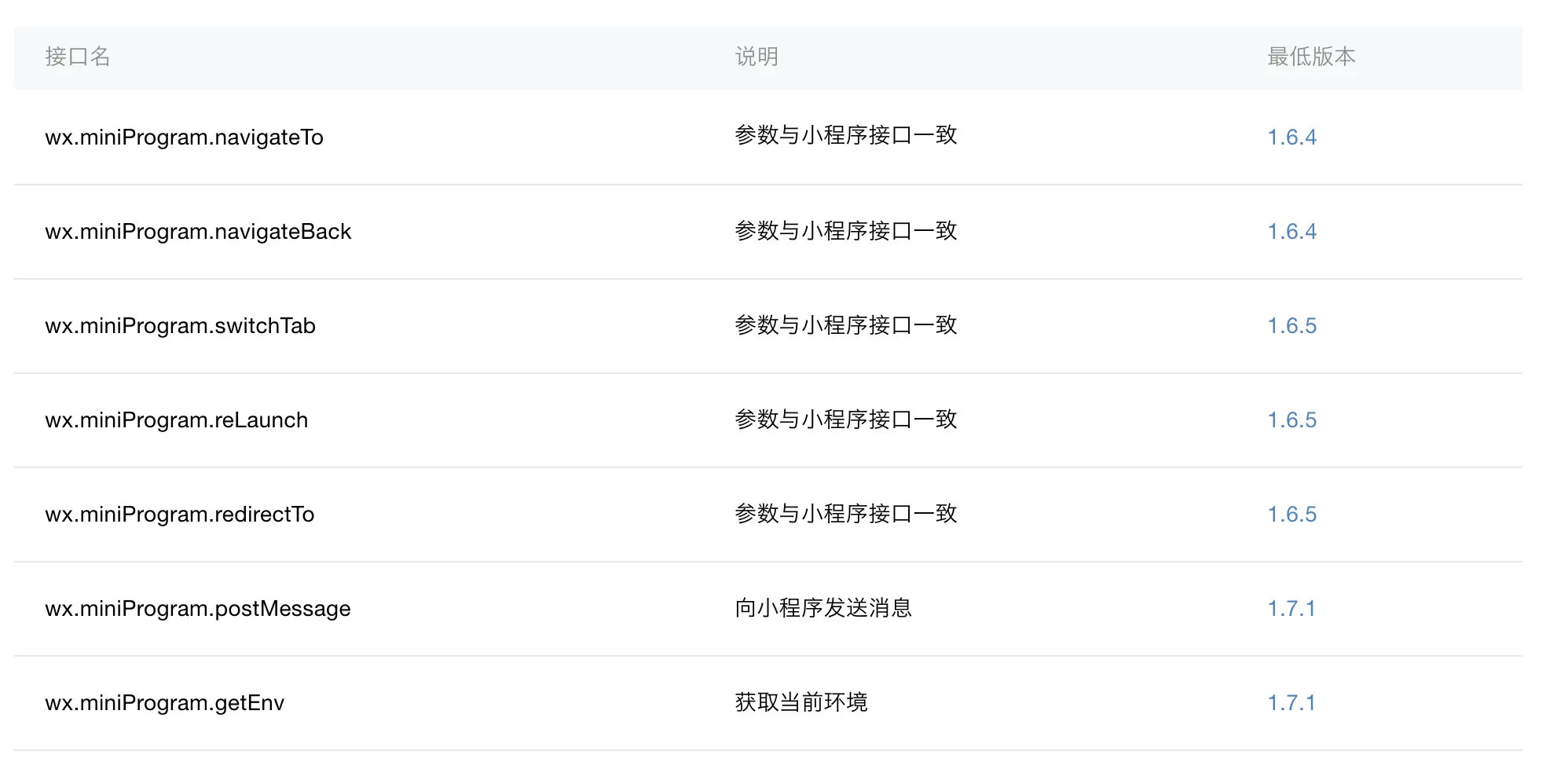Click description 向小程序发送消息

[822, 608]
